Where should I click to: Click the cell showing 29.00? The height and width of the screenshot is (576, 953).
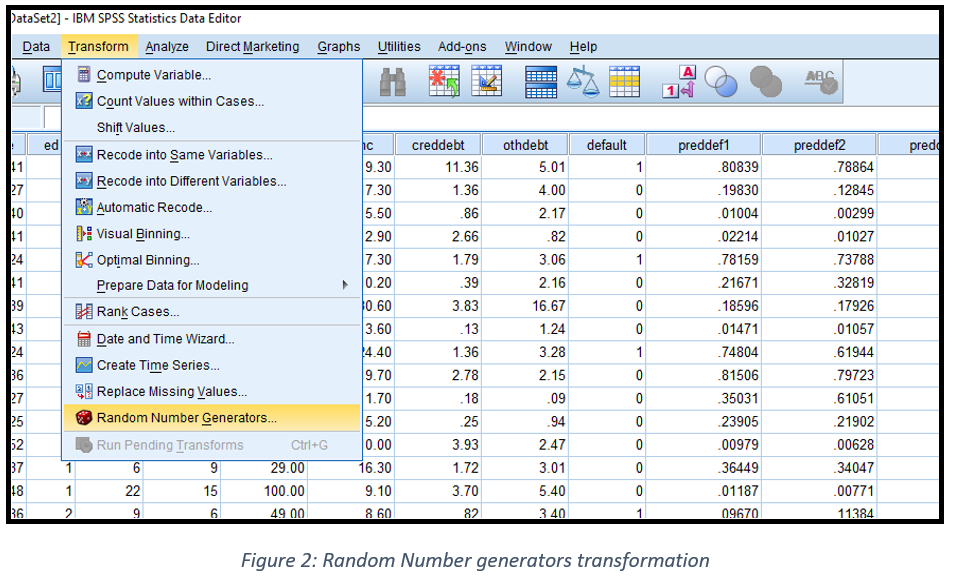click(x=264, y=468)
